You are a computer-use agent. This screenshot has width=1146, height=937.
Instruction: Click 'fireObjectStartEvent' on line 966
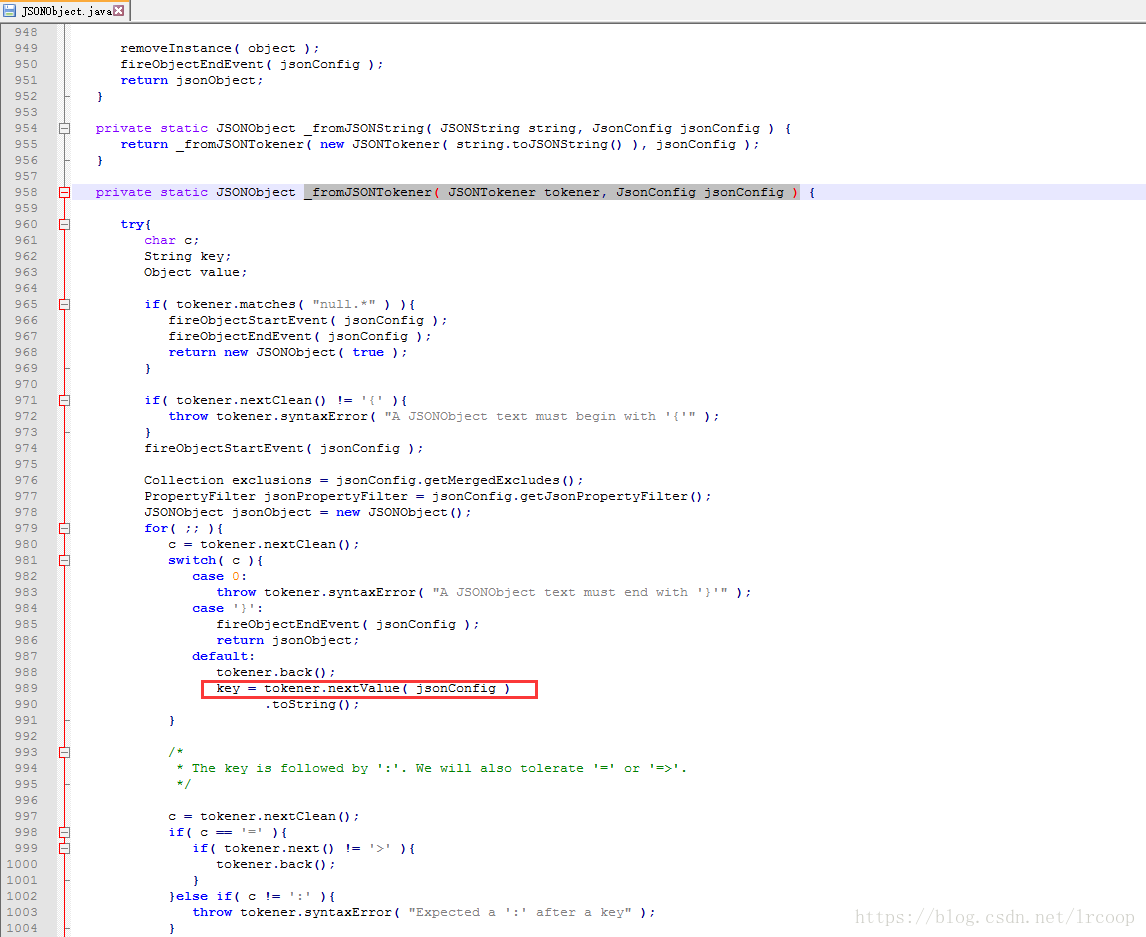point(248,320)
